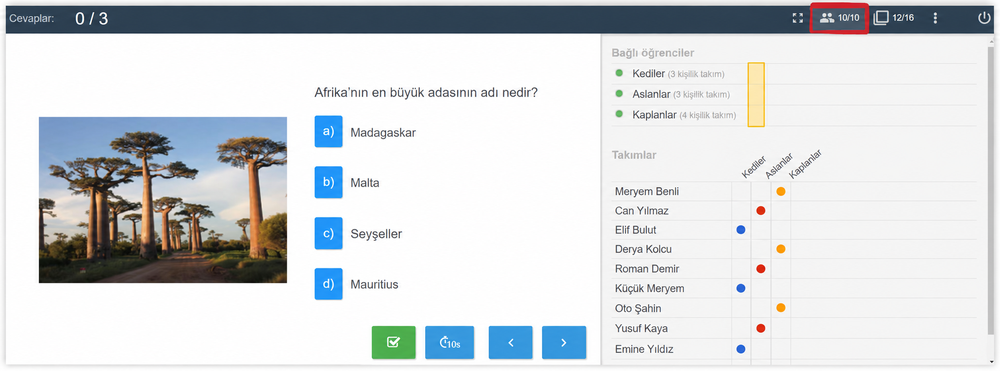This screenshot has width=1000, height=371.
Task: Click Elif Bulut's blue team dot
Action: click(740, 230)
